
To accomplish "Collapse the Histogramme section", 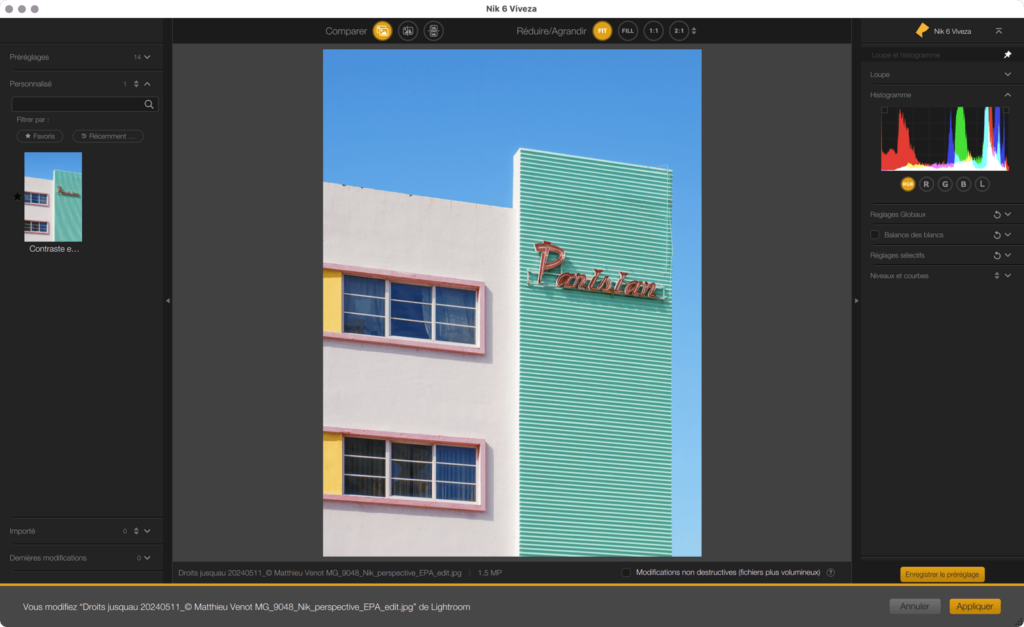I will pyautogui.click(x=1008, y=95).
